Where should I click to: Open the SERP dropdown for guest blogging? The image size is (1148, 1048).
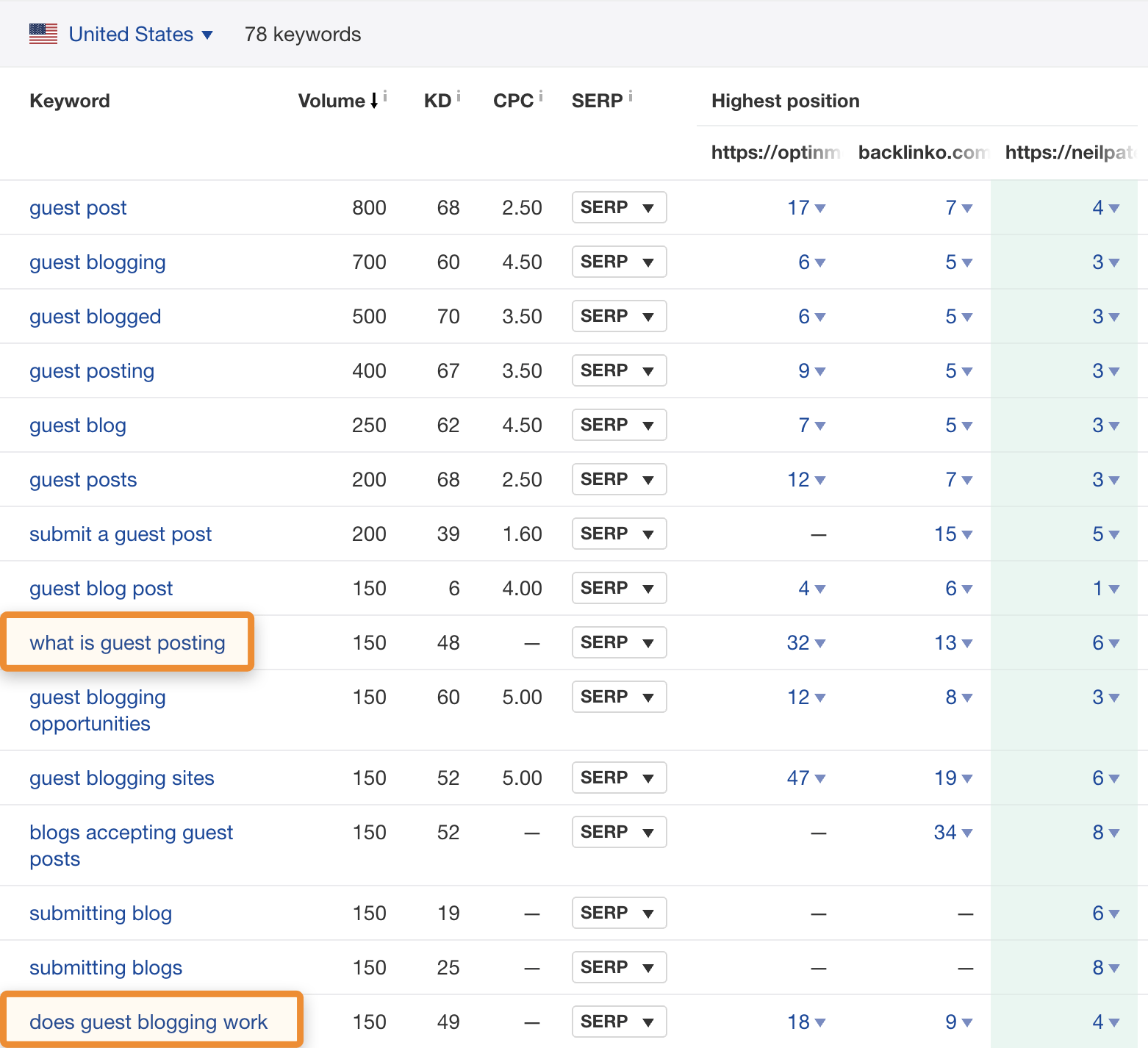[x=619, y=262]
